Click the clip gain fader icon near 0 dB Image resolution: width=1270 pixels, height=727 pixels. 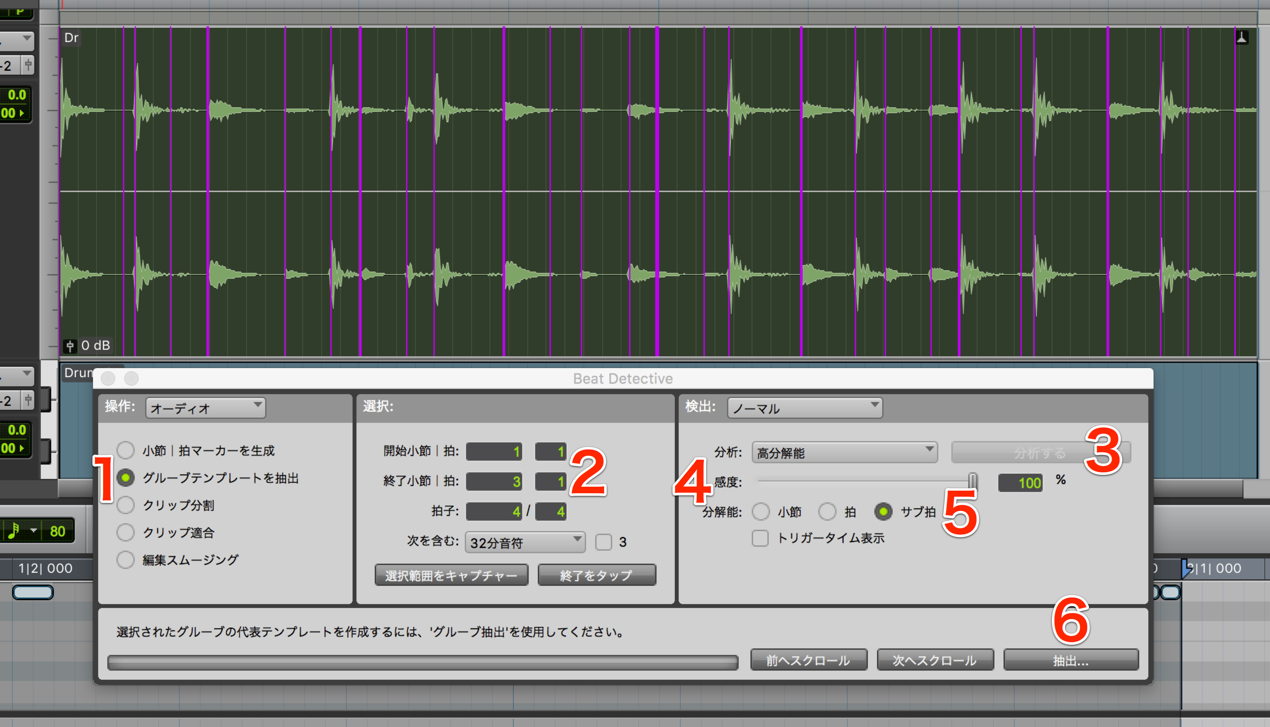[70, 345]
